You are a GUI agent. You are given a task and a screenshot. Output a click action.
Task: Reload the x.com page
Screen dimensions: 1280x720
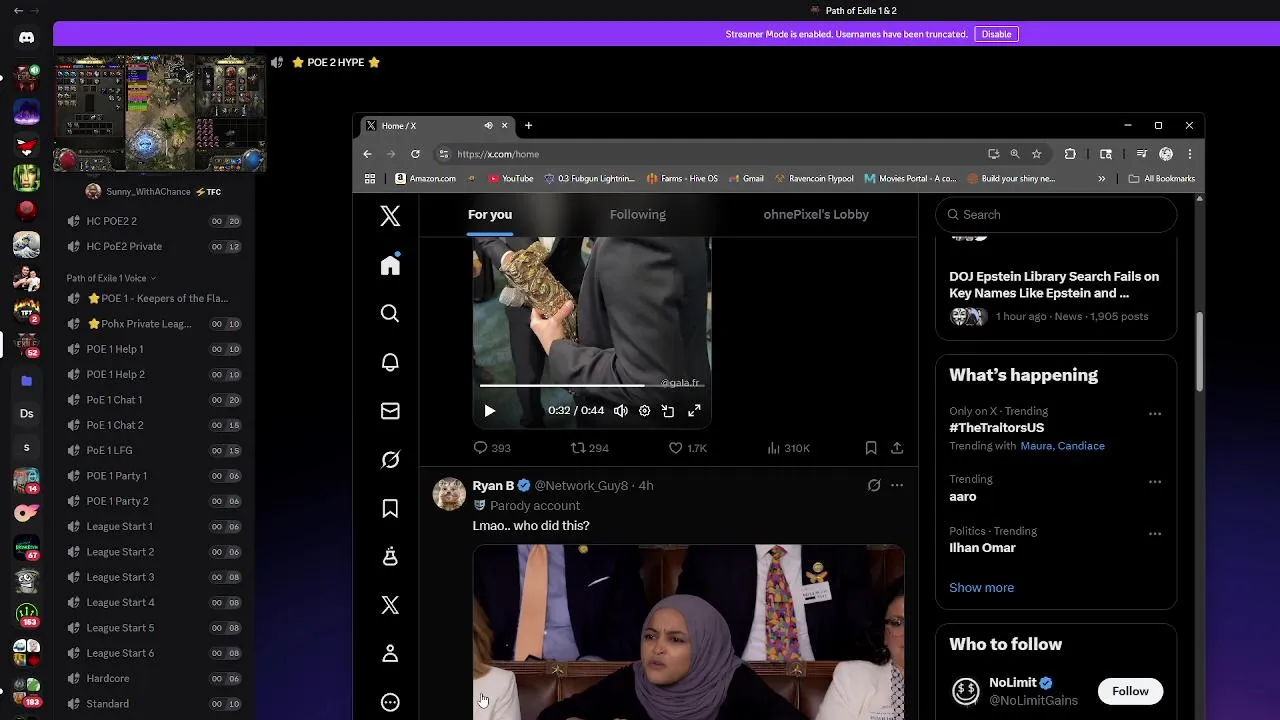point(415,154)
